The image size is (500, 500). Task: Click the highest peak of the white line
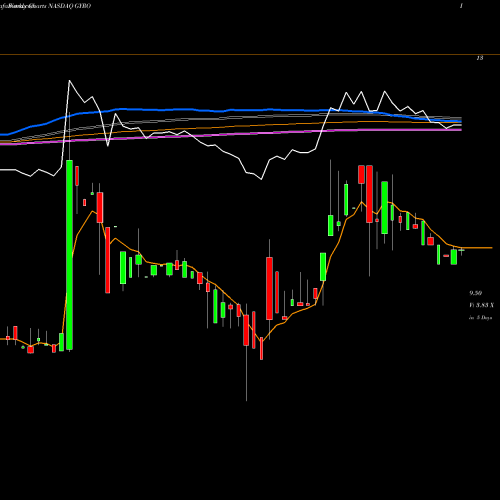[69, 81]
